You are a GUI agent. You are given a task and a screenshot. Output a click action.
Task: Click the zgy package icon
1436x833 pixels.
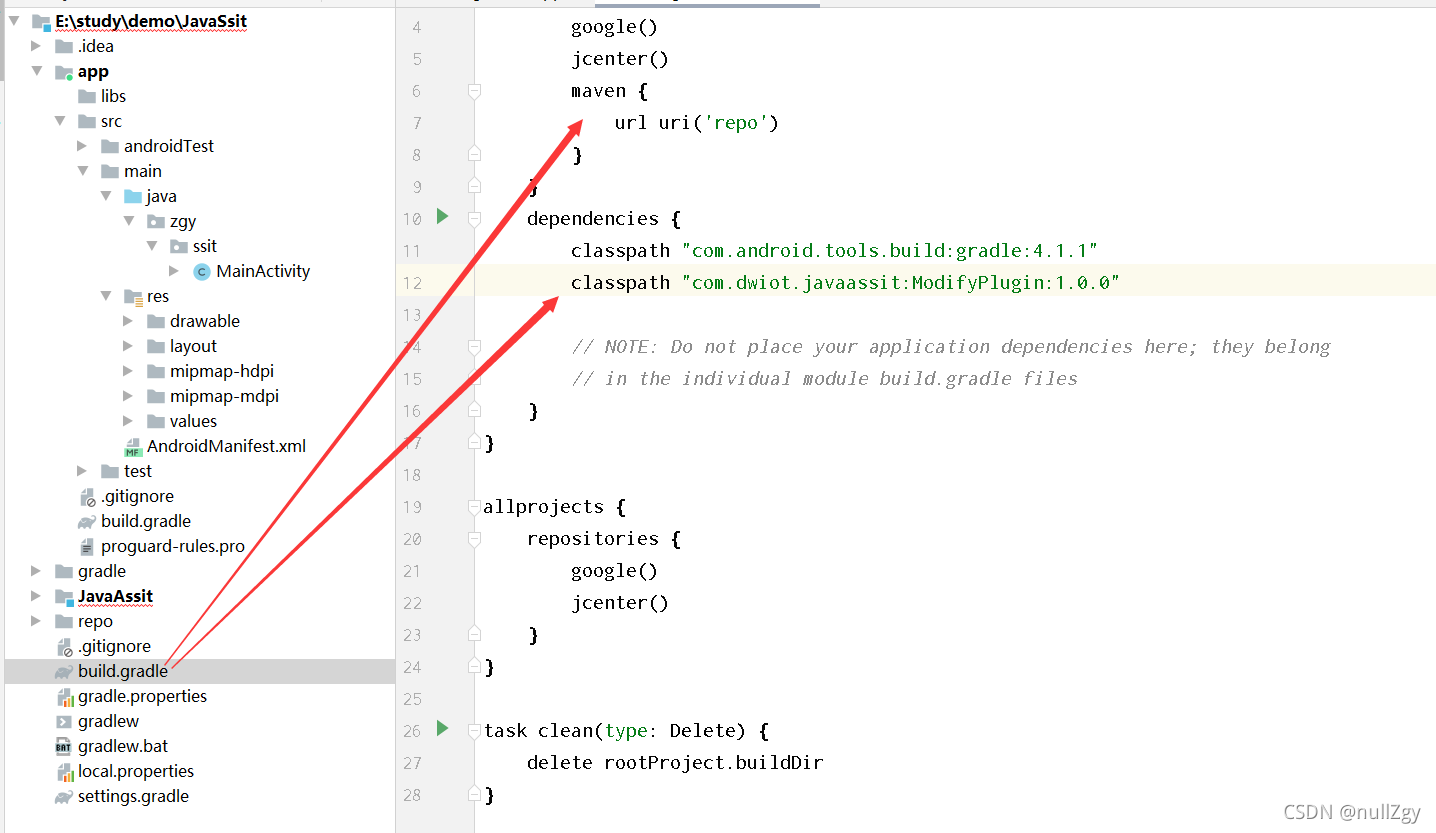(156, 221)
